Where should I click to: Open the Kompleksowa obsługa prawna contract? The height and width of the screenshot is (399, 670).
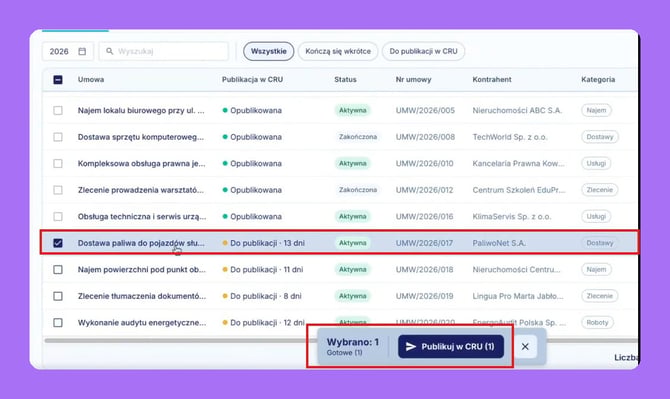click(141, 163)
